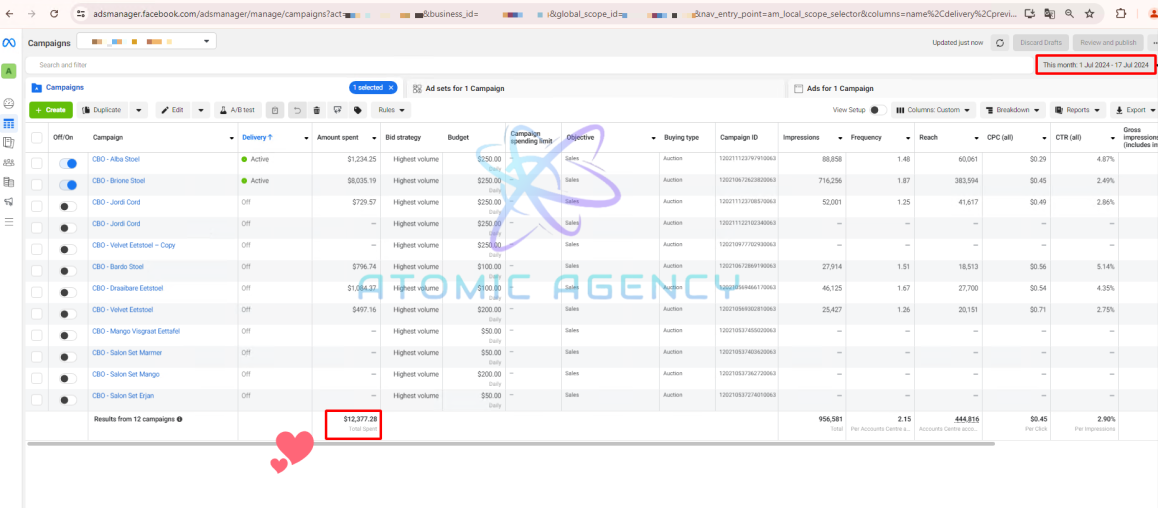The image size is (1158, 508).
Task: Switch to Ads for 1 Campaign tab
Action: 840,89
